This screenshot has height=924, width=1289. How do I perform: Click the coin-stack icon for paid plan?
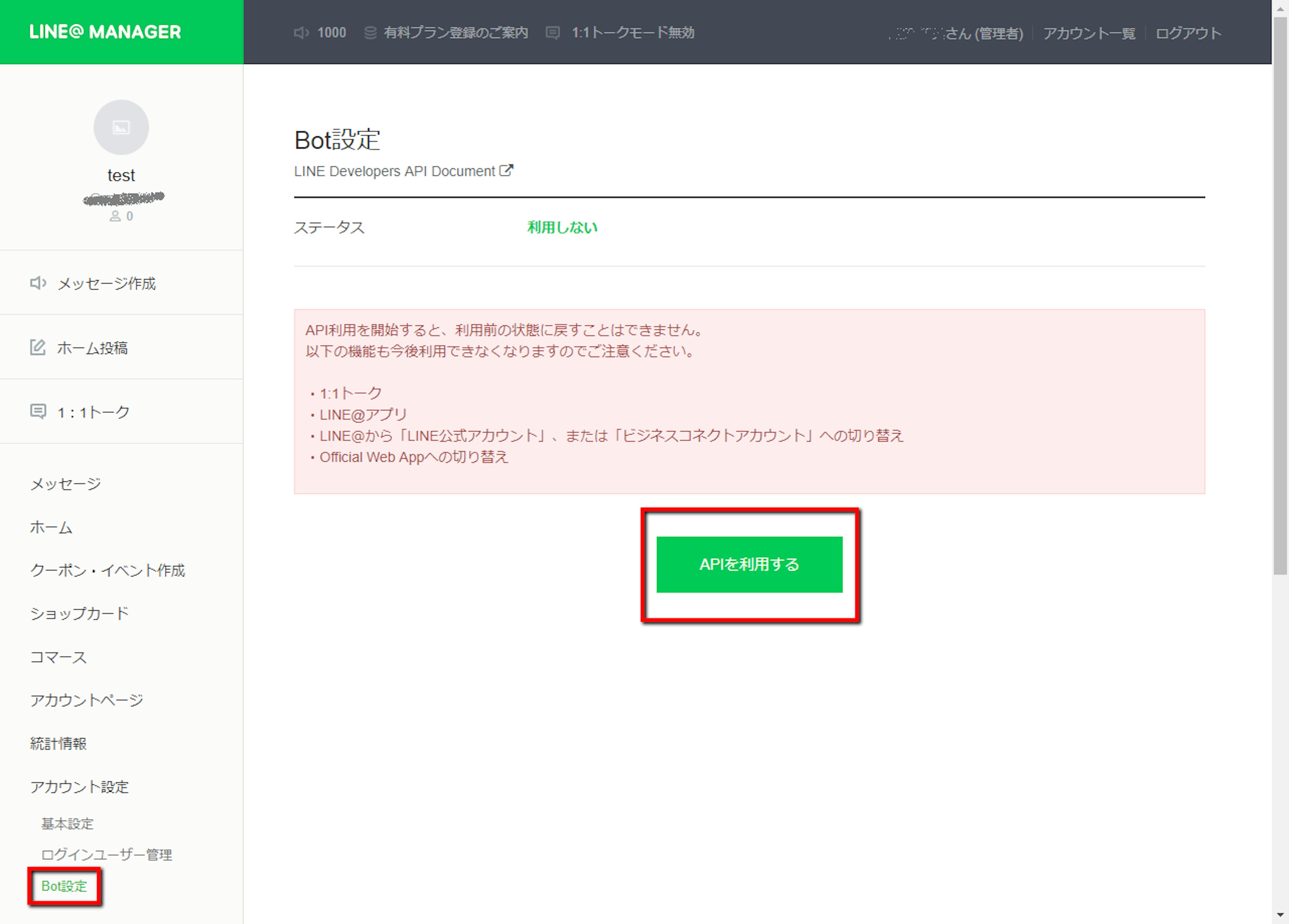(370, 33)
